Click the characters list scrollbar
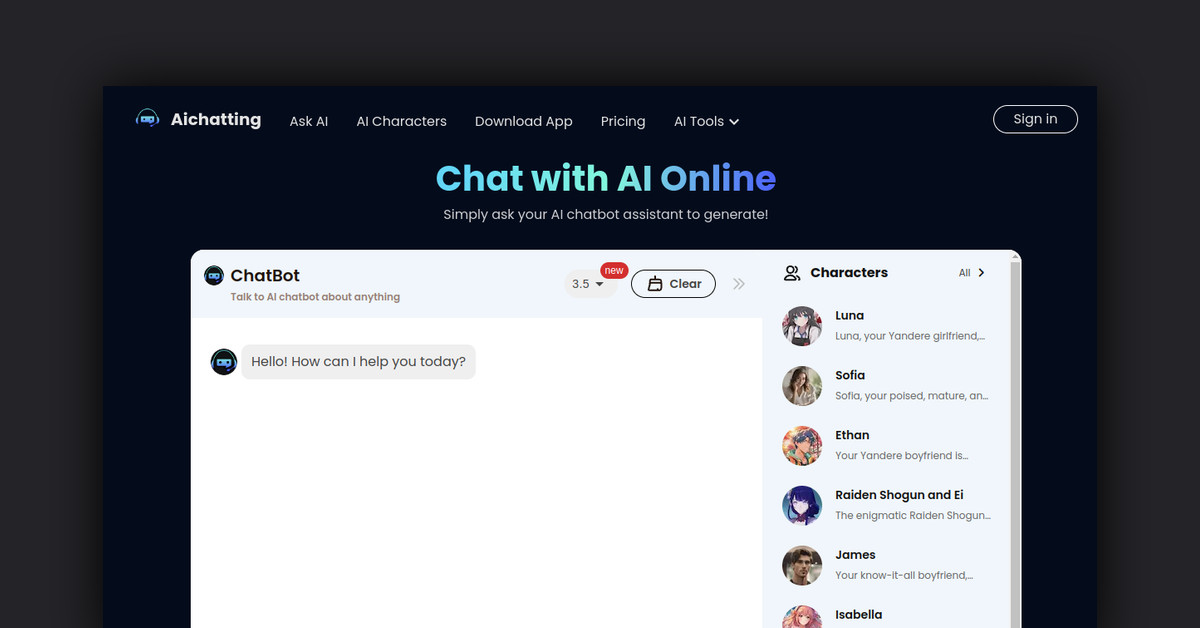The width and height of the screenshot is (1200, 628). tap(1015, 440)
